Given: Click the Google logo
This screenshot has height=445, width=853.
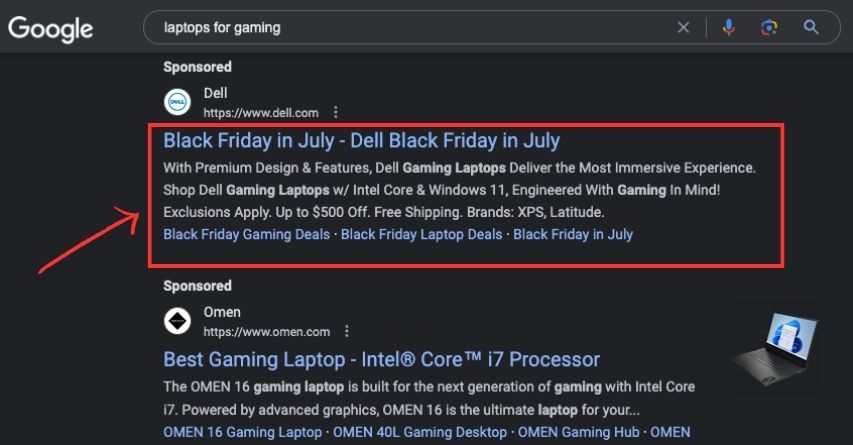Looking at the screenshot, I should tap(50, 28).
